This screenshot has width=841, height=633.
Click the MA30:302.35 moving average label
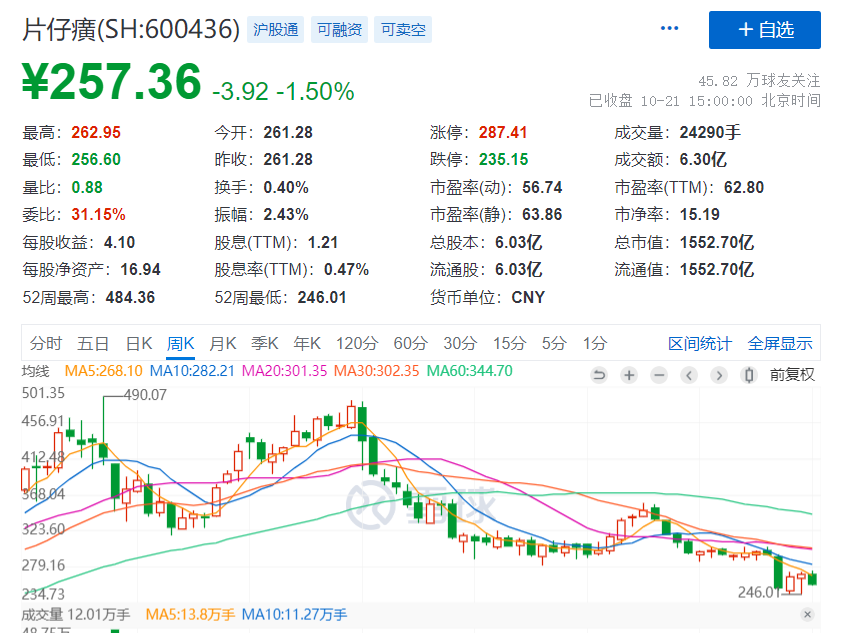[x=376, y=371]
